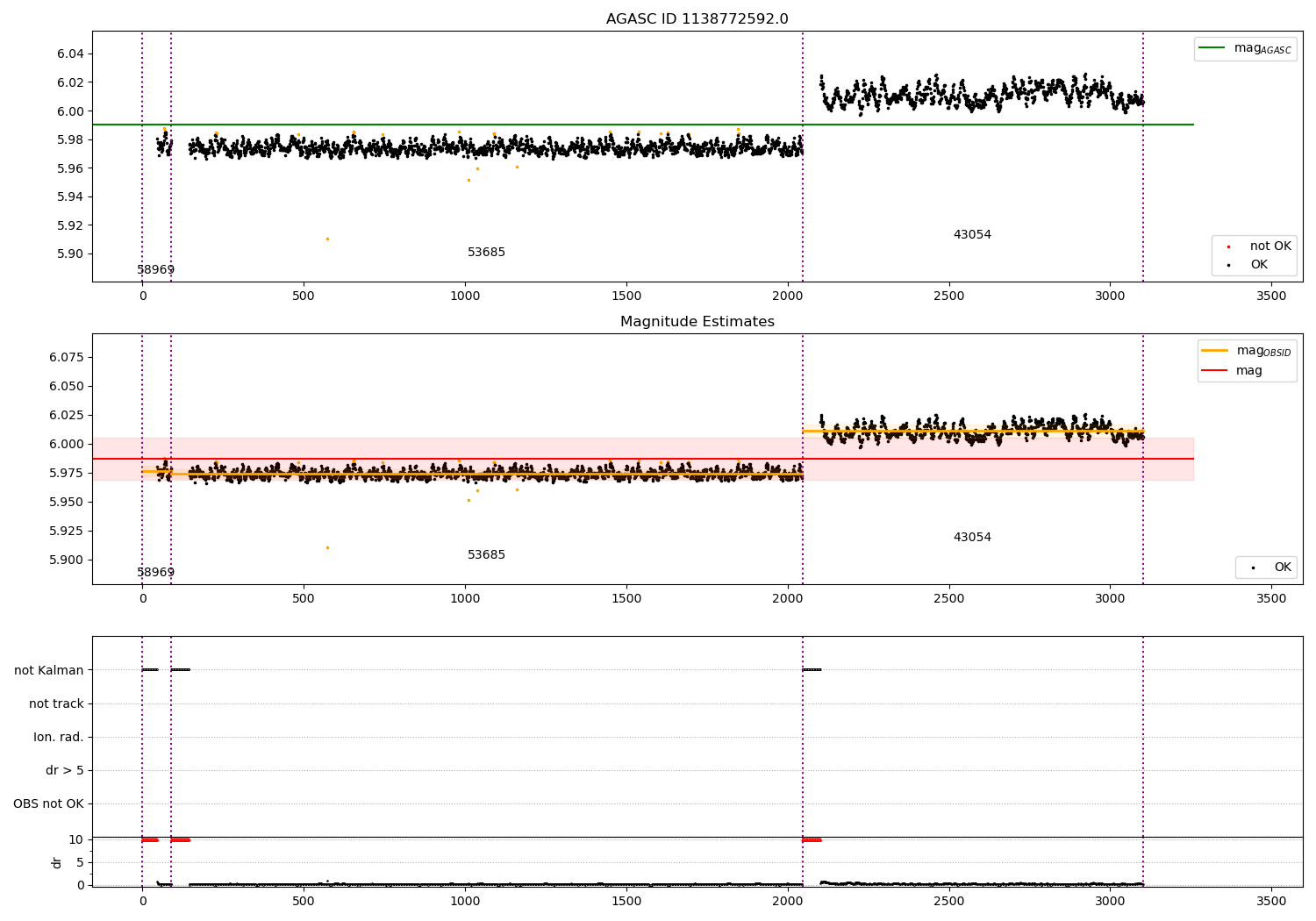
Task: Click x-tick 2500 on bottom plot
Action: coord(949,901)
